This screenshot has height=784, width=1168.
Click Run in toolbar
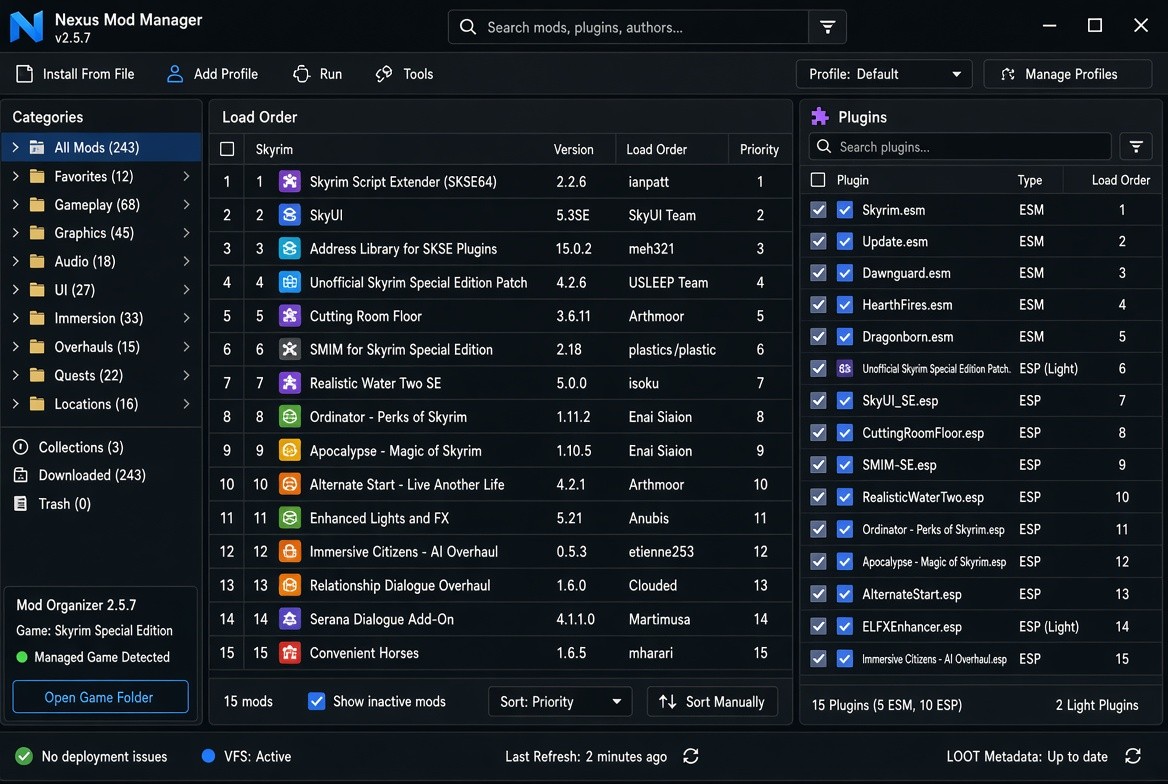point(317,74)
